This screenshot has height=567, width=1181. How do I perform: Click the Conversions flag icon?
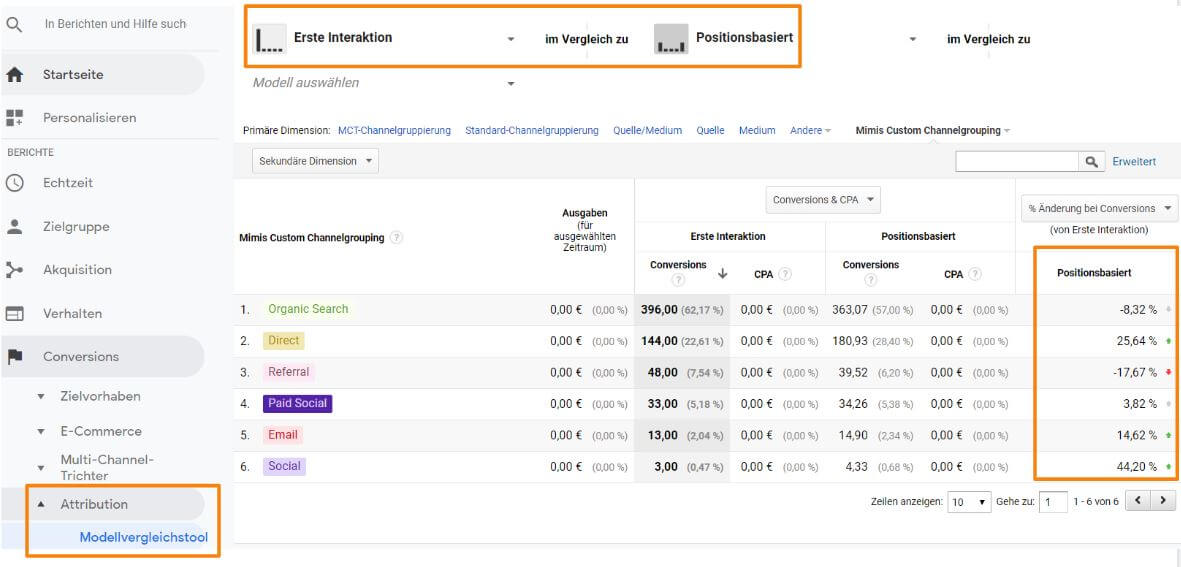pyautogui.click(x=14, y=357)
